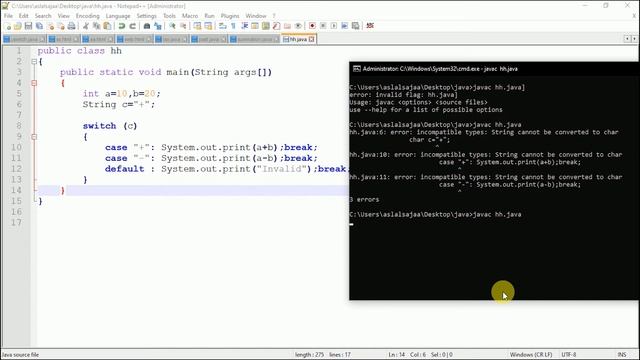Toggle show all characters pilcrow icon
Screen dimensions: 640x360
pyautogui.click(x=233, y=26)
